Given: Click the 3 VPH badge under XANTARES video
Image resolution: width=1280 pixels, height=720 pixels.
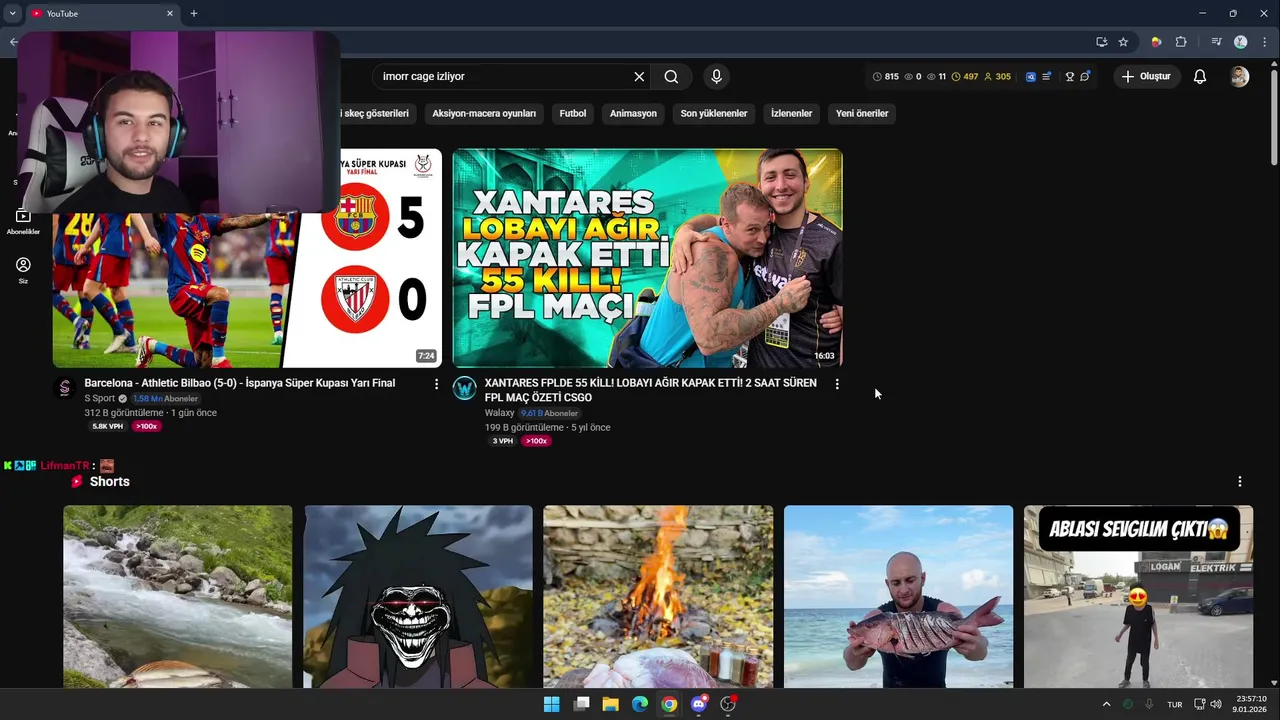Looking at the screenshot, I should (x=503, y=441).
